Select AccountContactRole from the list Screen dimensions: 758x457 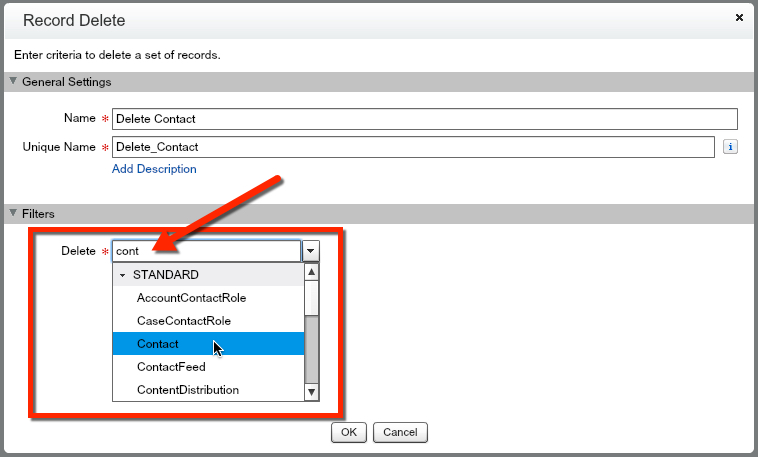point(191,298)
